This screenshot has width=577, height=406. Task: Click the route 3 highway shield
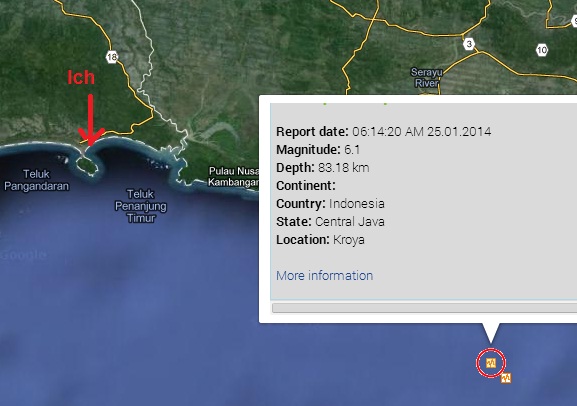point(469,44)
